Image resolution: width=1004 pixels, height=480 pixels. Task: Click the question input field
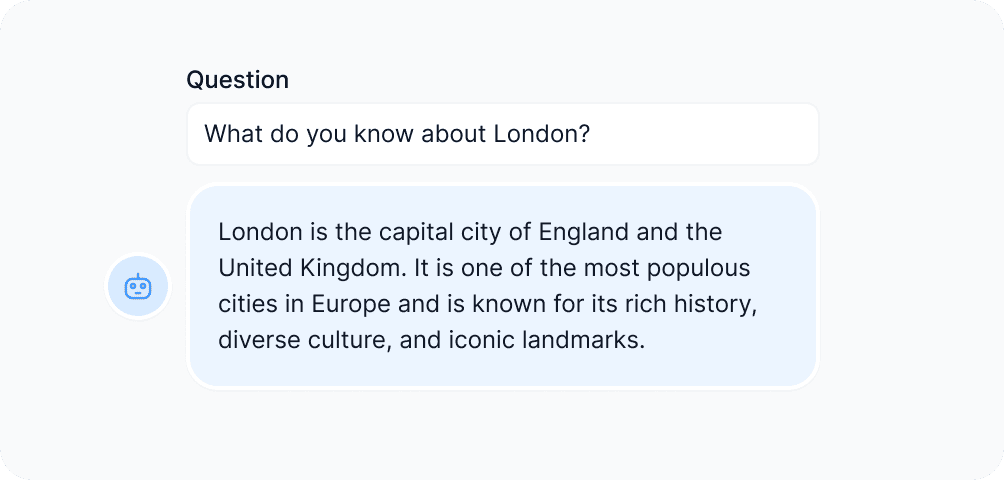click(502, 134)
